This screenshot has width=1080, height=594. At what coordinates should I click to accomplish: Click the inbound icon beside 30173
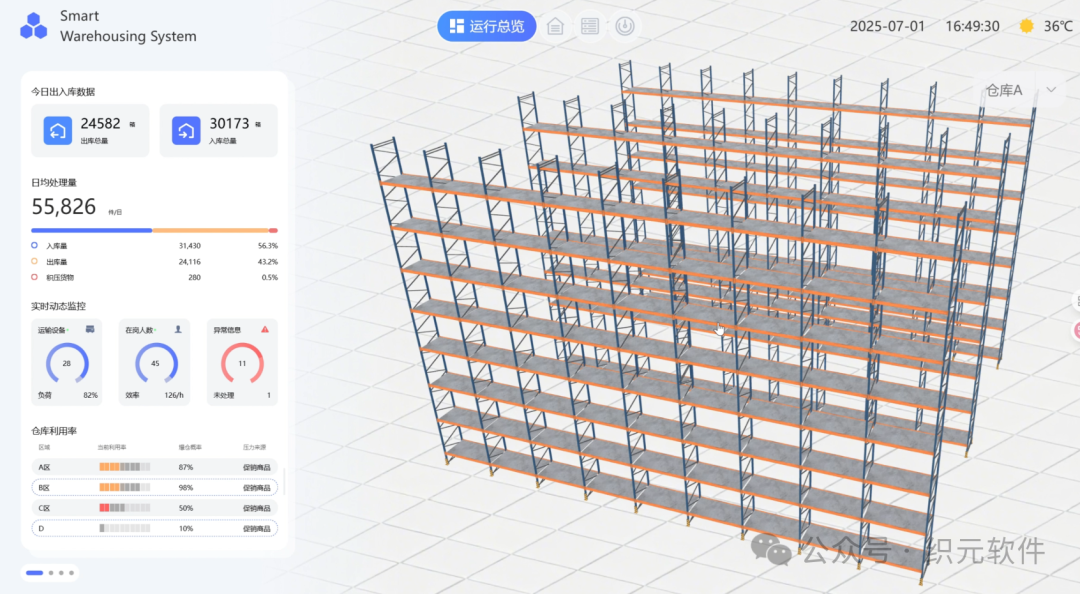[186, 130]
